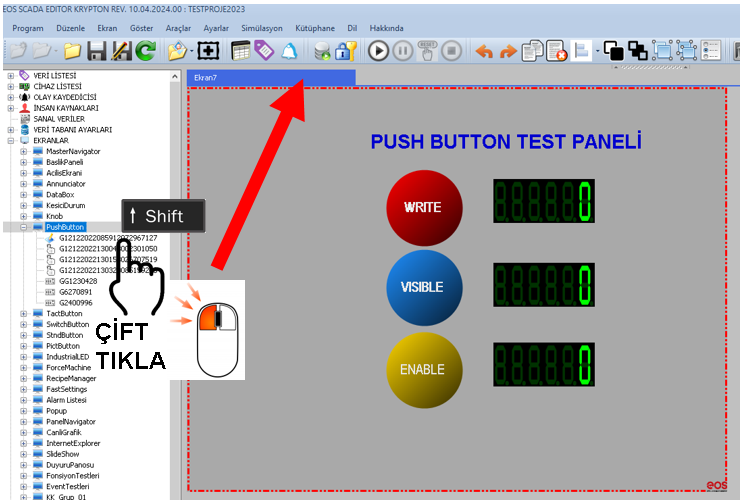Open the Kütüphane menu
The width and height of the screenshot is (745, 504).
315,28
